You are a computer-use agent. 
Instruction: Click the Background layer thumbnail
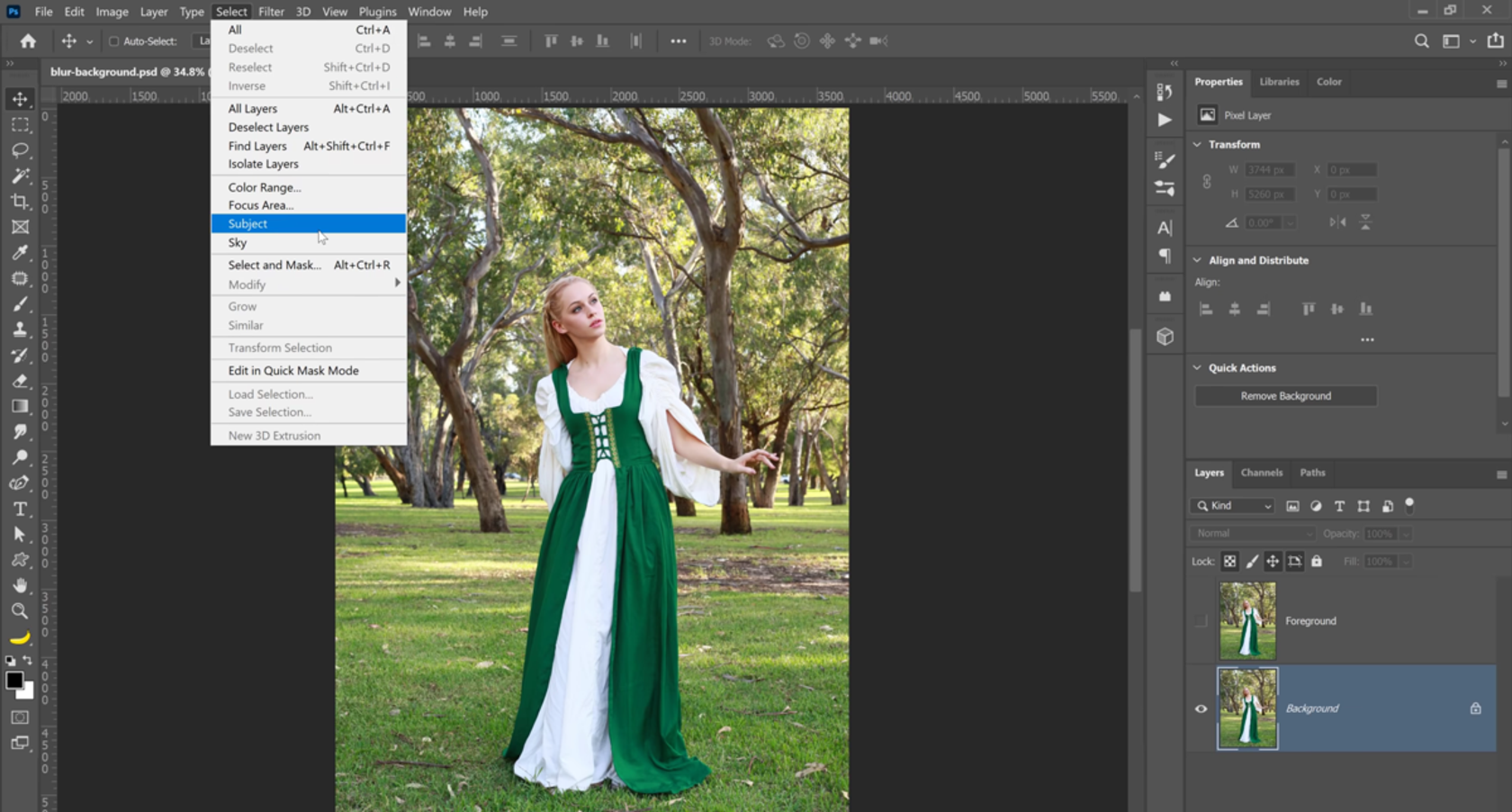click(x=1247, y=708)
